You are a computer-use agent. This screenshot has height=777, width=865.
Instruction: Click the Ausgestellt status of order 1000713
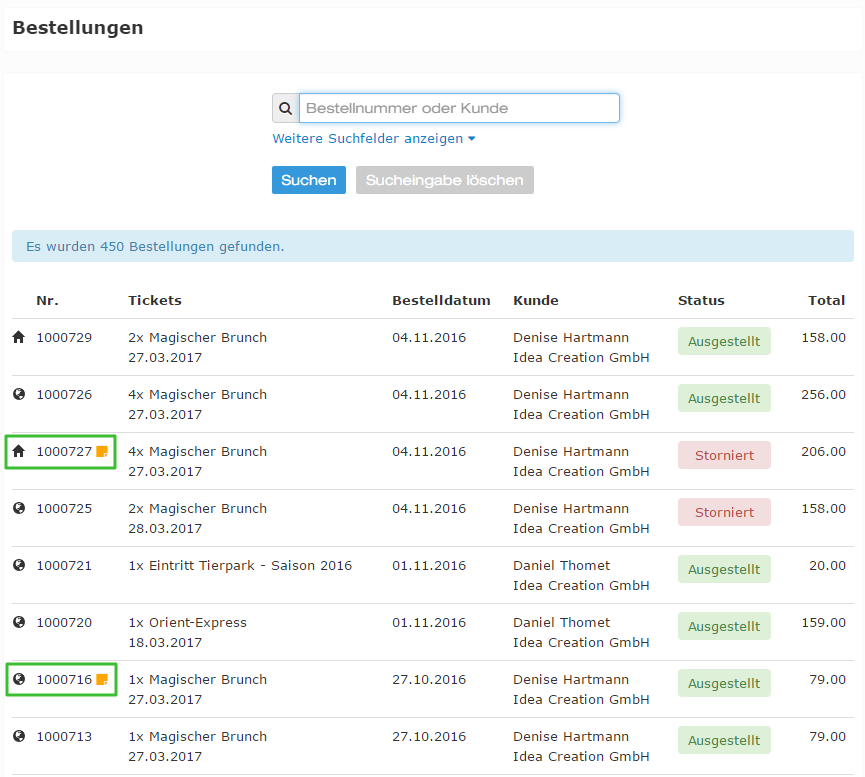(724, 740)
